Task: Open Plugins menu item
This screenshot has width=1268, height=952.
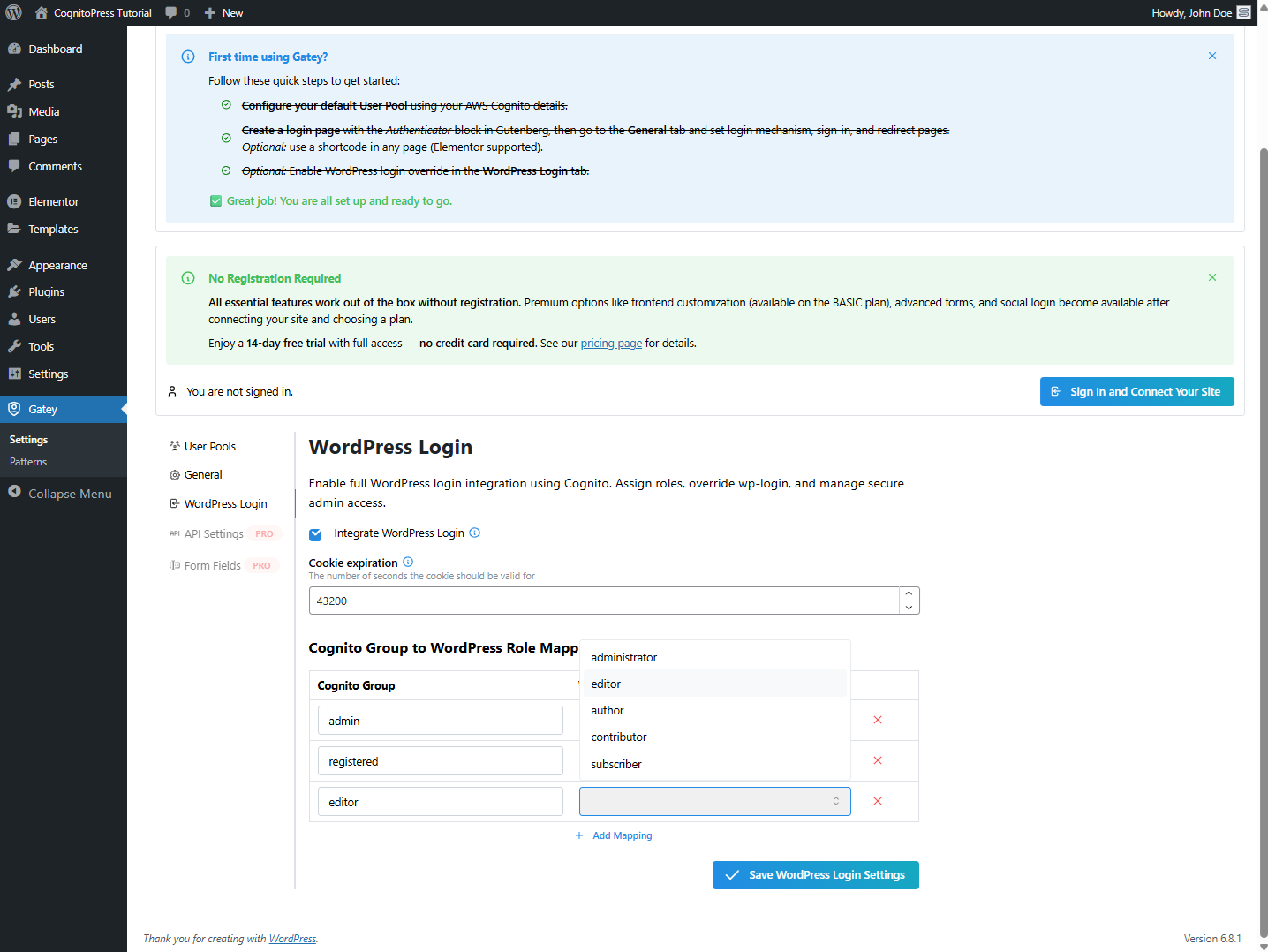Action: pyautogui.click(x=64, y=291)
